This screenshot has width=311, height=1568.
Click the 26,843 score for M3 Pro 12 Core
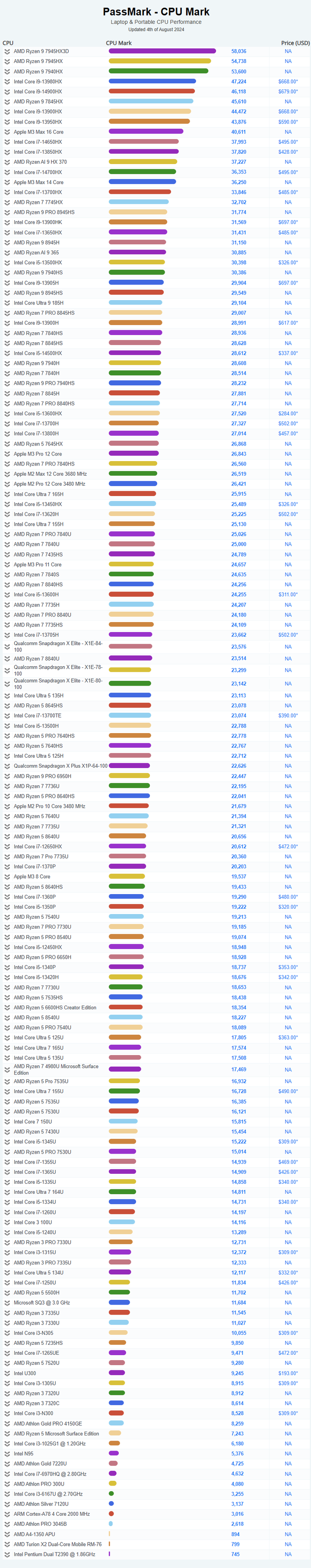point(238,454)
